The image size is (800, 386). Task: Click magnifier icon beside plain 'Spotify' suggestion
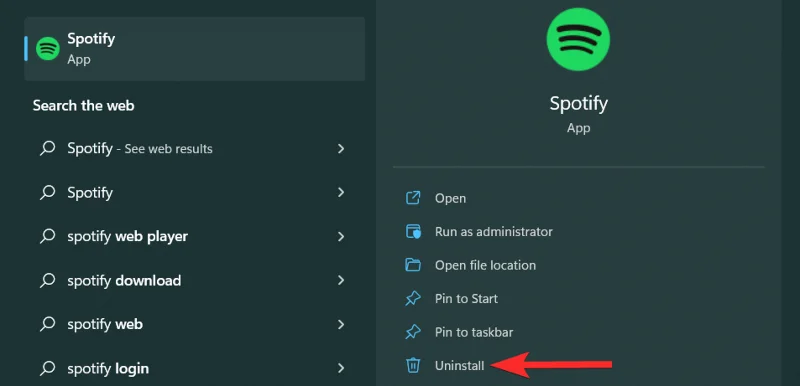47,192
